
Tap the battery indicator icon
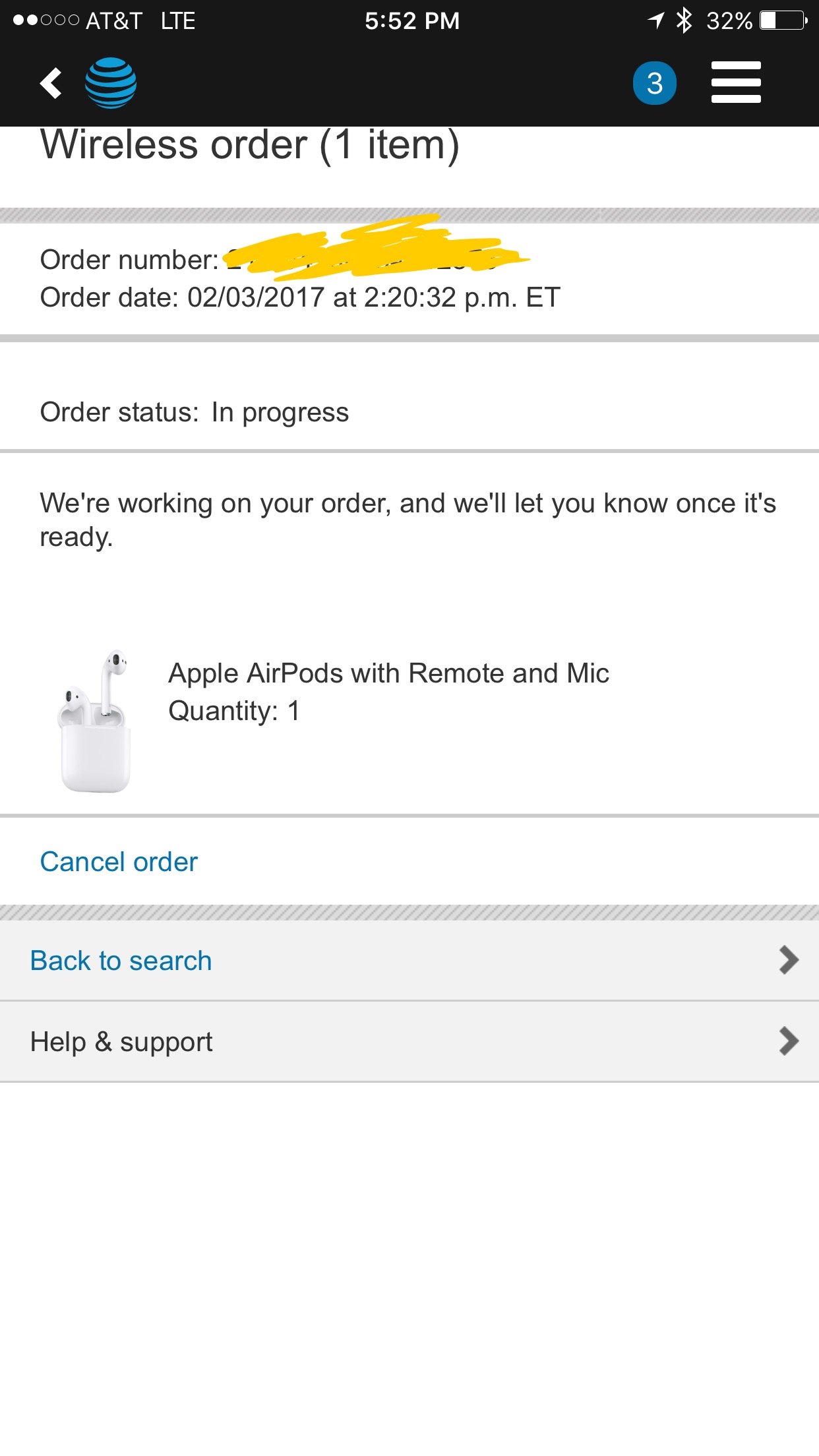[x=783, y=20]
